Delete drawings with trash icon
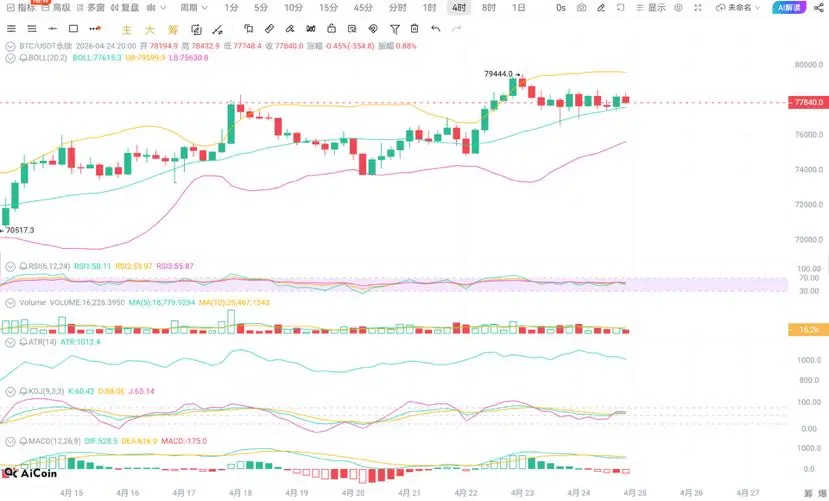829x501 pixels. coord(414,29)
